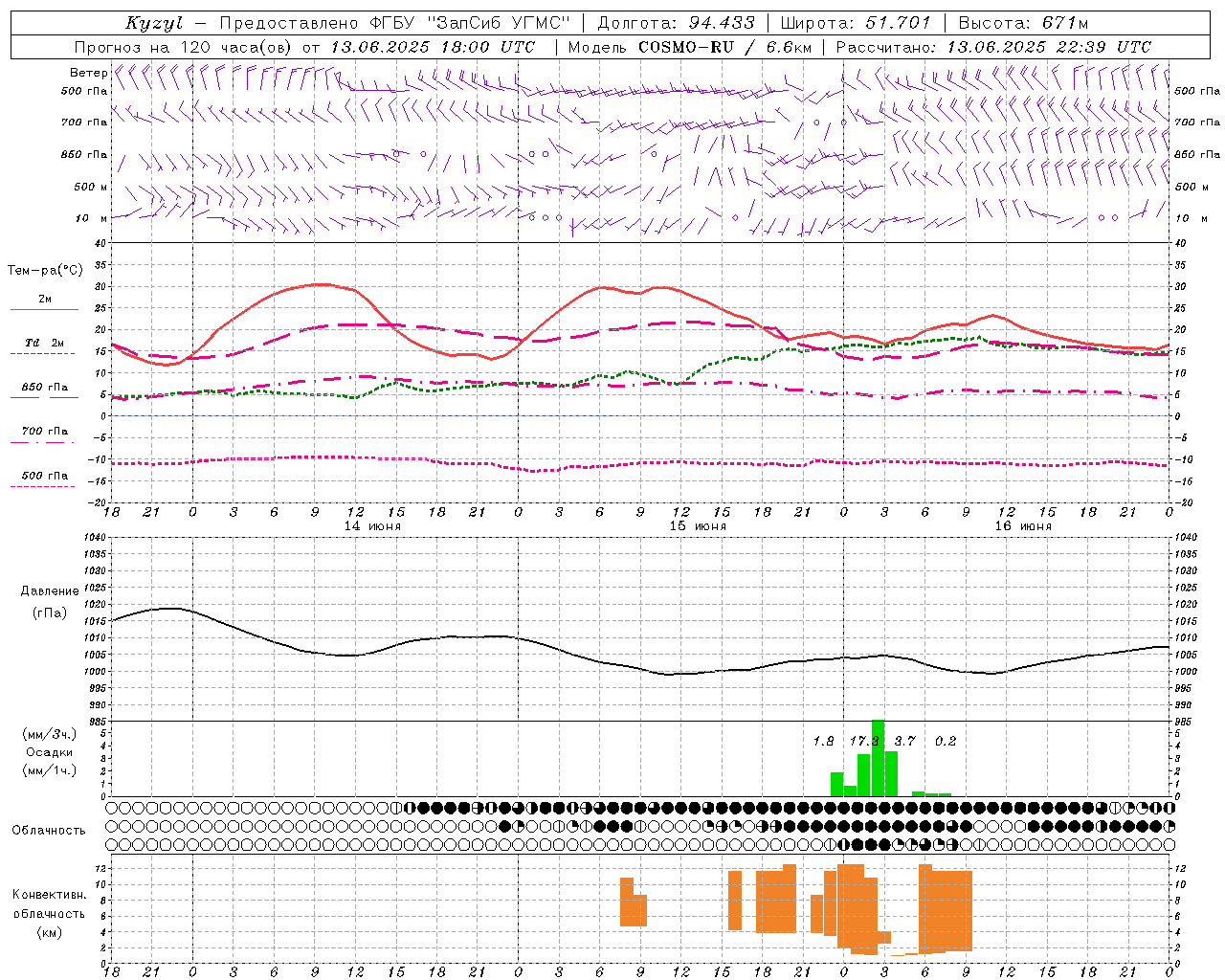
Task: Click the dashed line swatch under "Td 2м"
Action: (43, 354)
